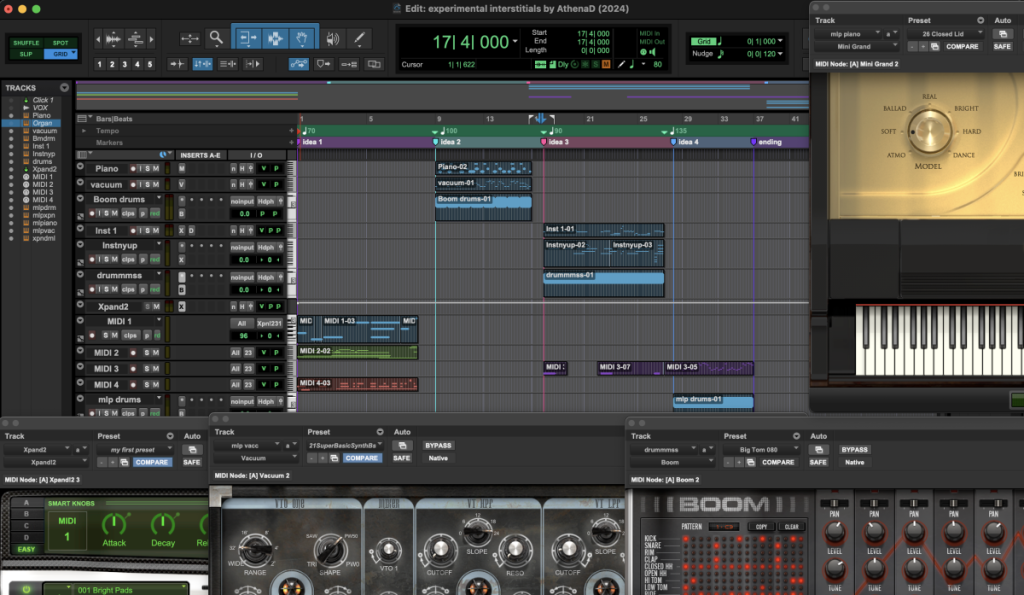1024x595 pixels.
Task: Select the Grabber hand tool
Action: click(302, 39)
